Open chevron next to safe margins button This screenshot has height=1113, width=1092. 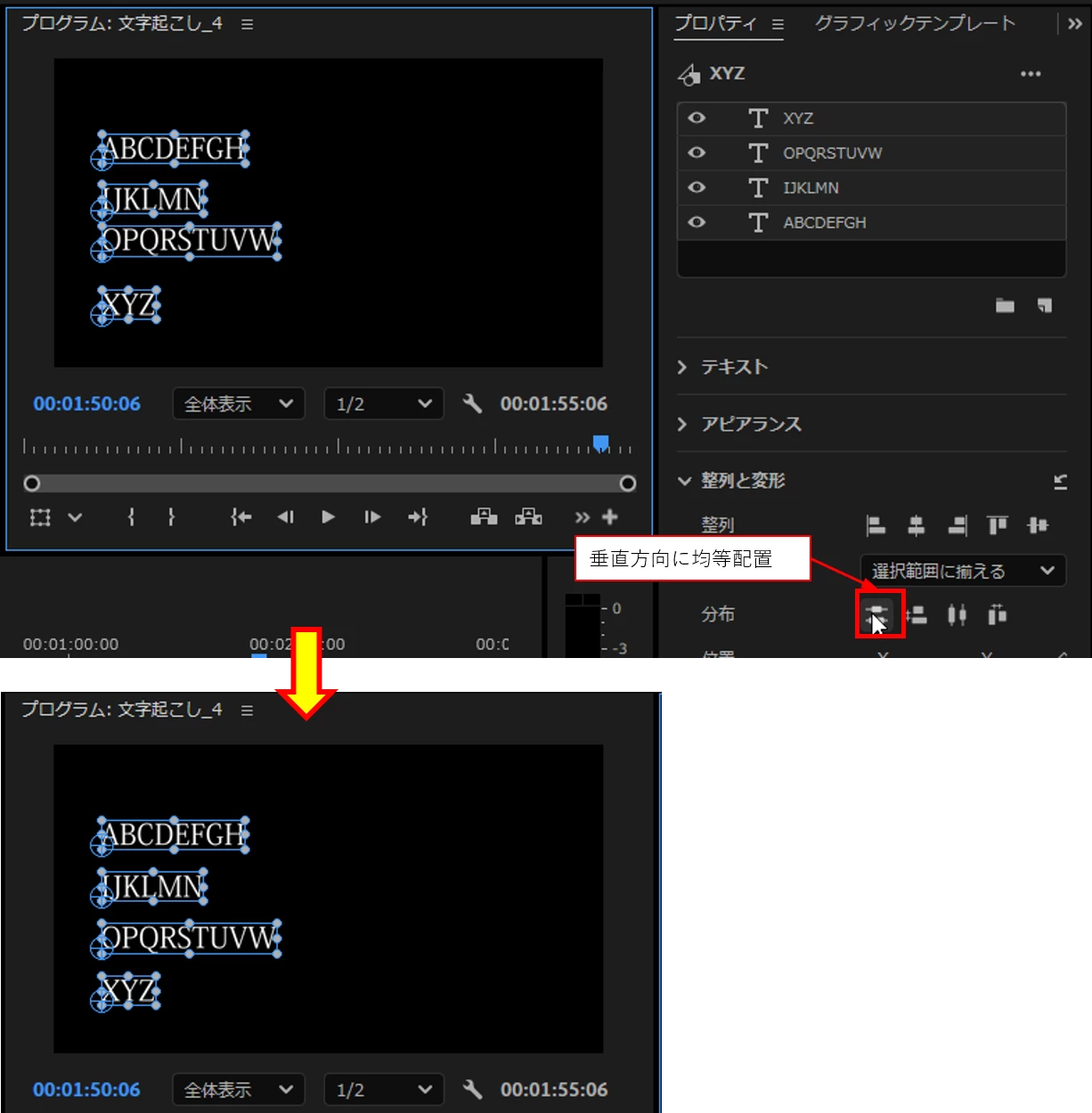[x=75, y=517]
